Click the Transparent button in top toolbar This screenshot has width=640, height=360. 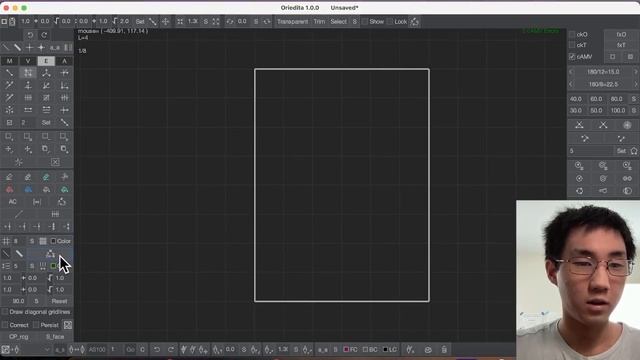(293, 22)
